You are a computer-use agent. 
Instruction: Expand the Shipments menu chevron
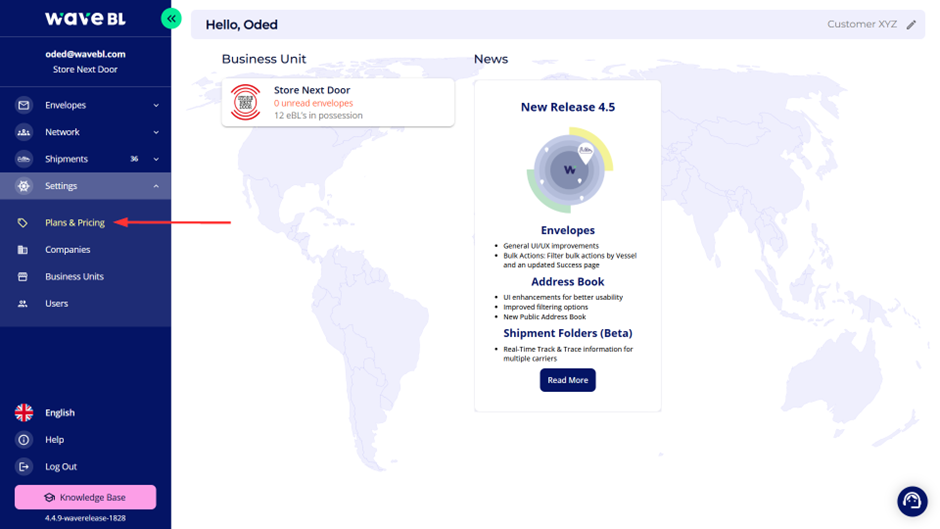(156, 159)
